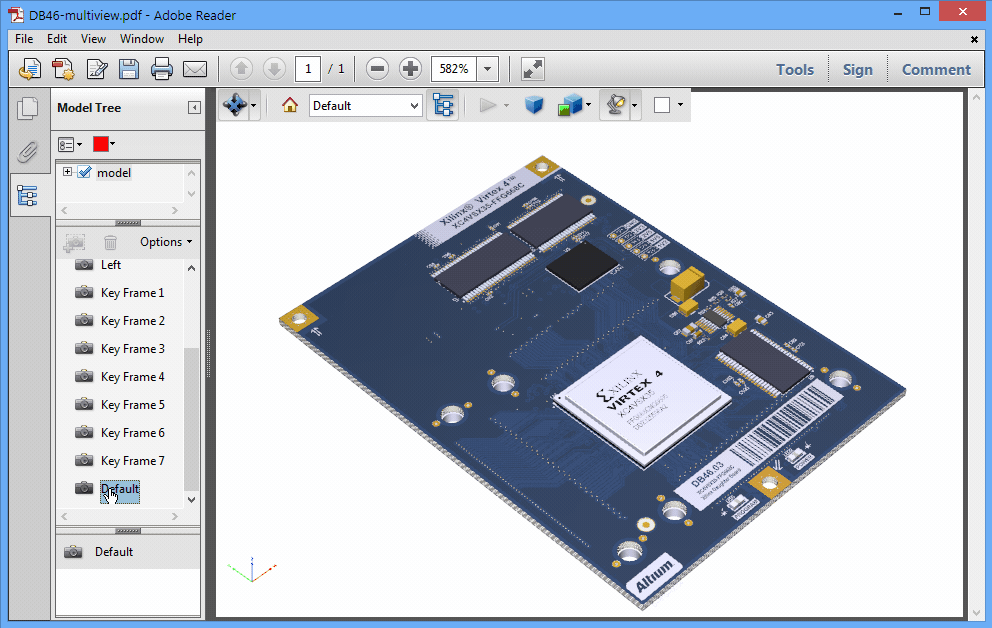Toggle the Model Tree button in 3D toolbar
This screenshot has height=628, width=992.
coord(442,105)
